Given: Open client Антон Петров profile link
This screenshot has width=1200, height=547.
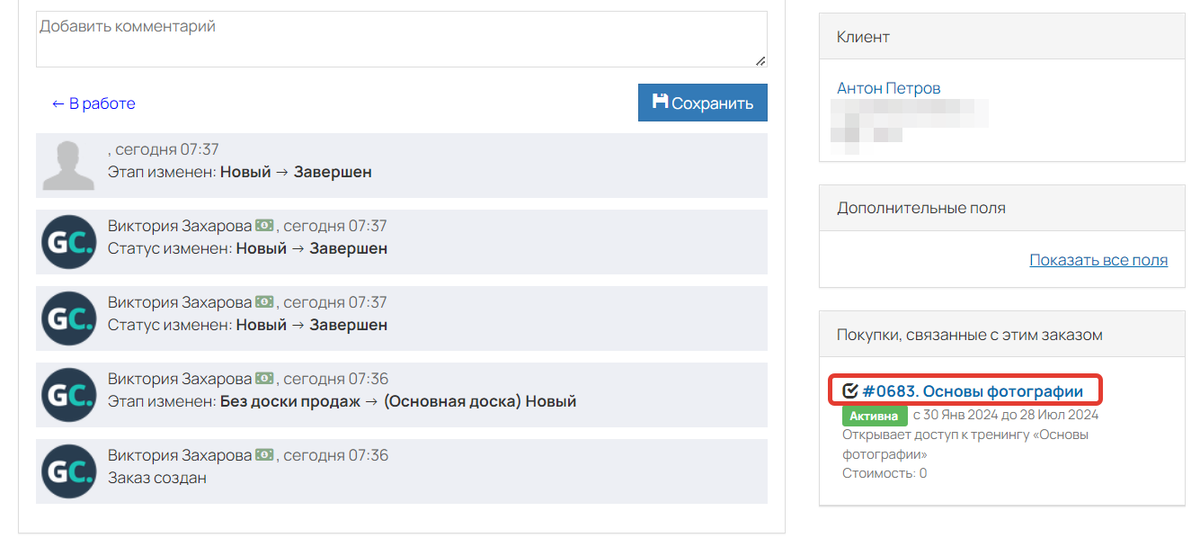Looking at the screenshot, I should 889,88.
